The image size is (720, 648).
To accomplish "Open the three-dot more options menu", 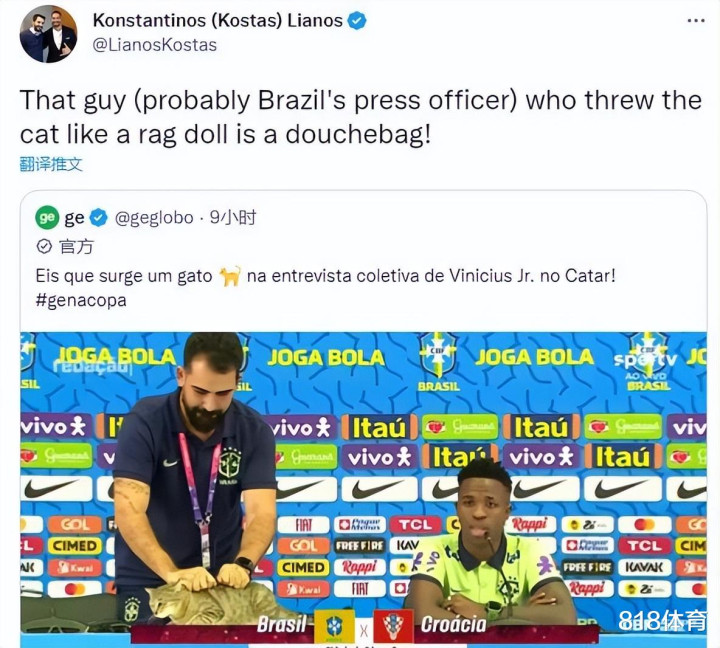I will [696, 21].
